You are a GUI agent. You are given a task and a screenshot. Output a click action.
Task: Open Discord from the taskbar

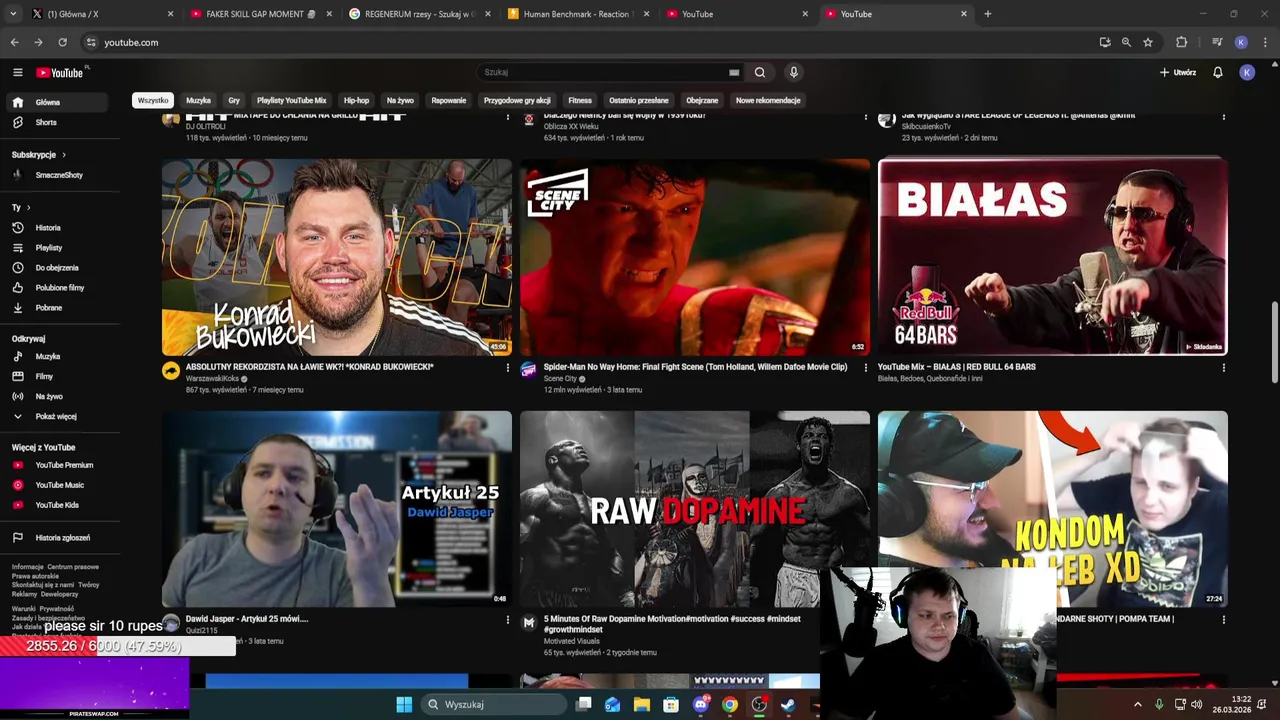pyautogui.click(x=701, y=704)
